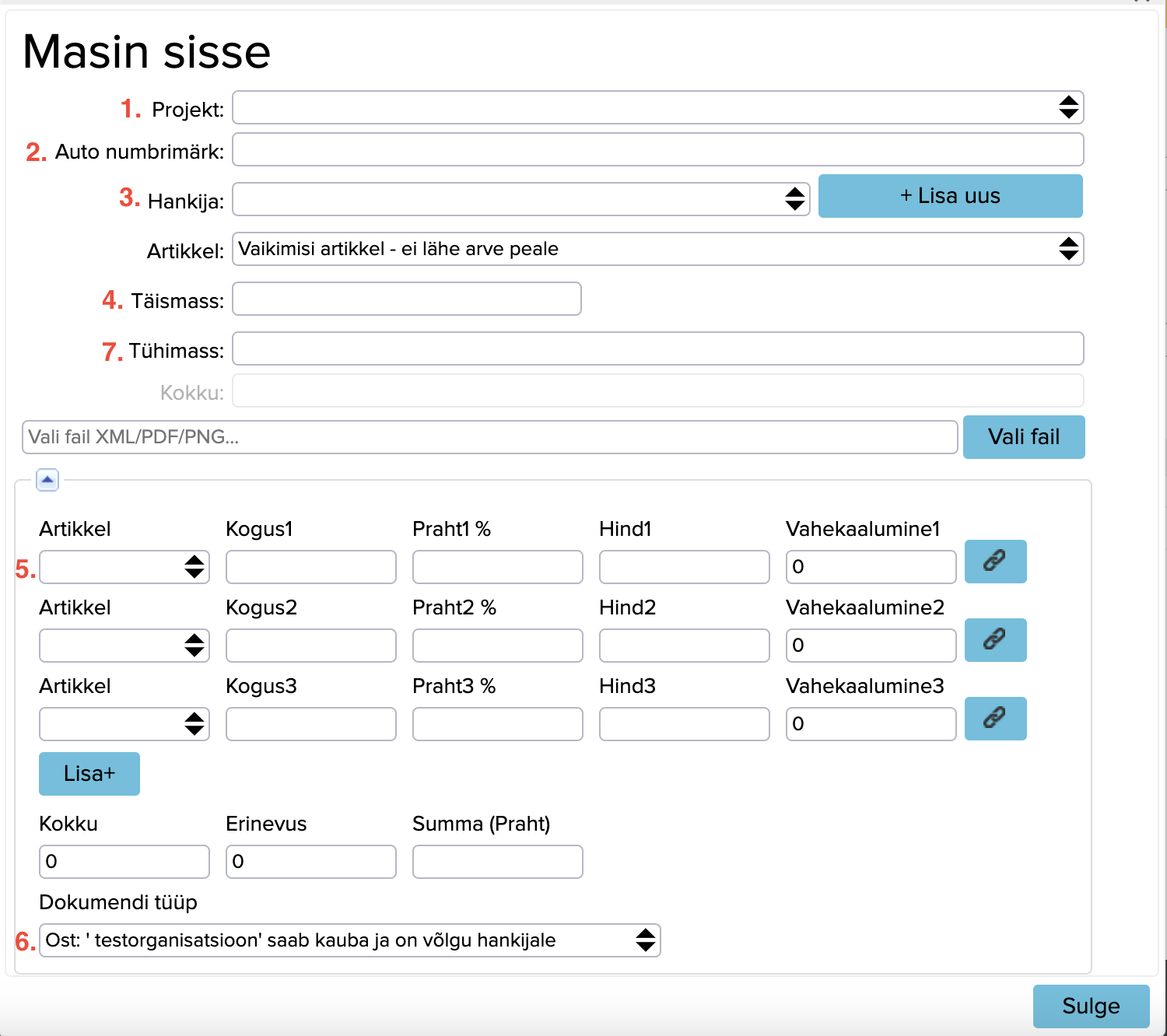The width and height of the screenshot is (1167, 1036).
Task: Open the Hankija dropdown
Action: tap(520, 199)
